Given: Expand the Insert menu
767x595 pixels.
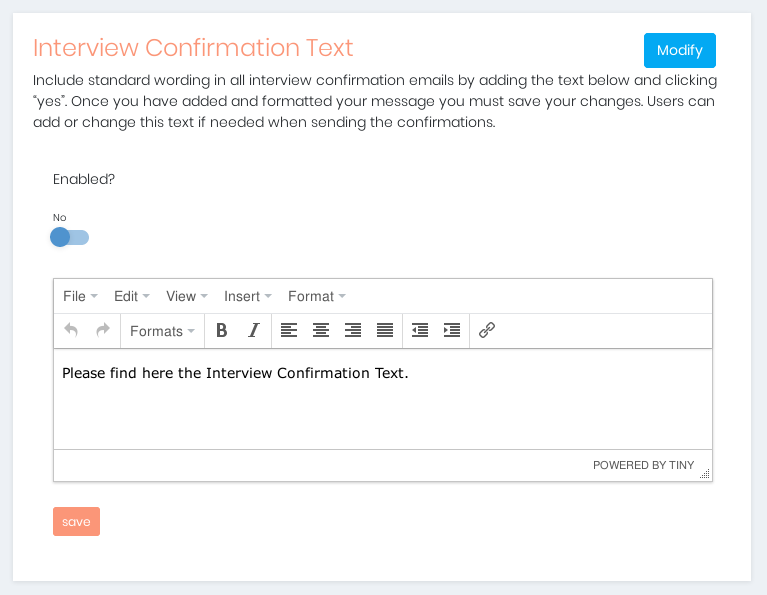Looking at the screenshot, I should (x=247, y=296).
